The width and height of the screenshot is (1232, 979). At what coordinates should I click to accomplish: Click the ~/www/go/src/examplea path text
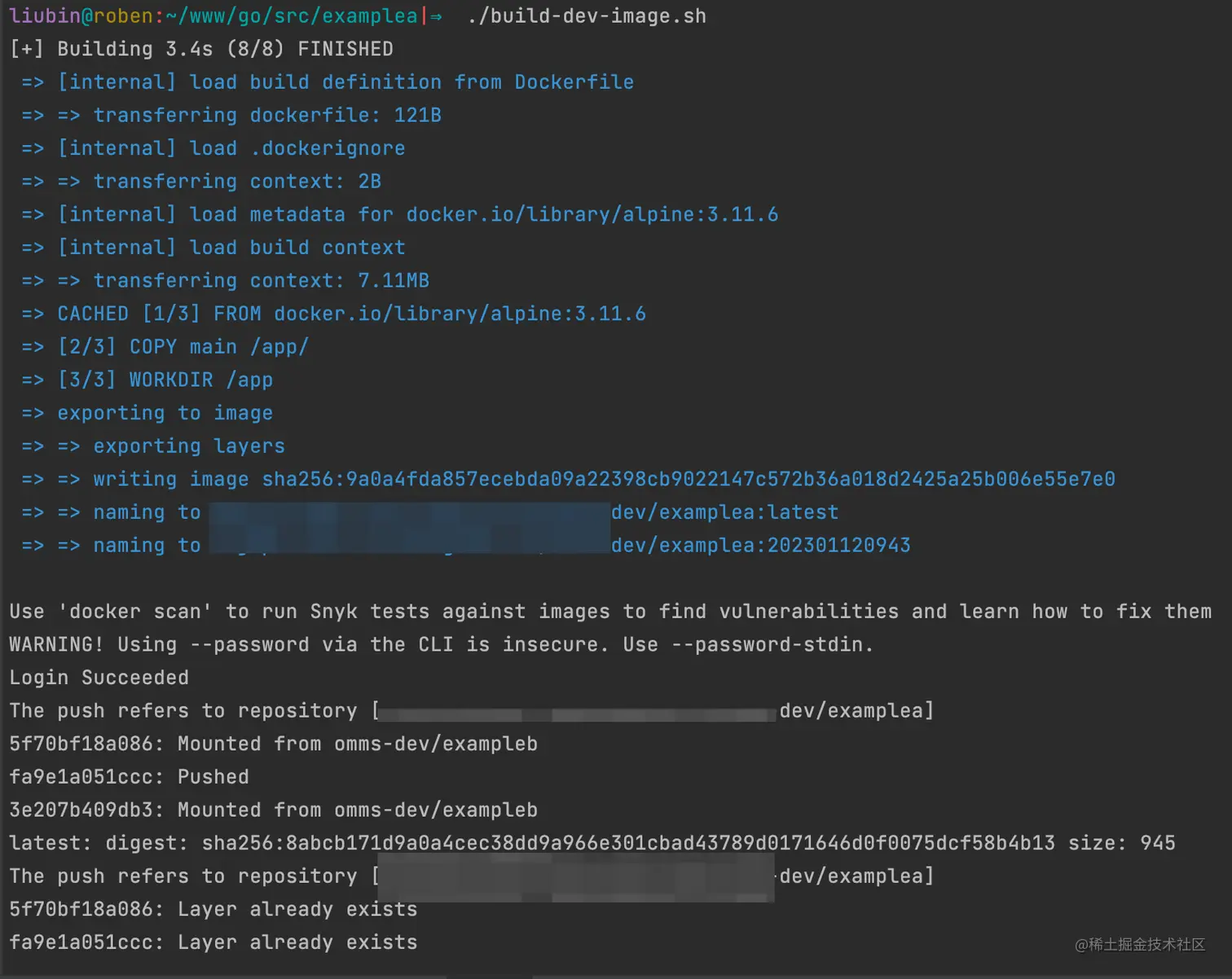click(292, 16)
